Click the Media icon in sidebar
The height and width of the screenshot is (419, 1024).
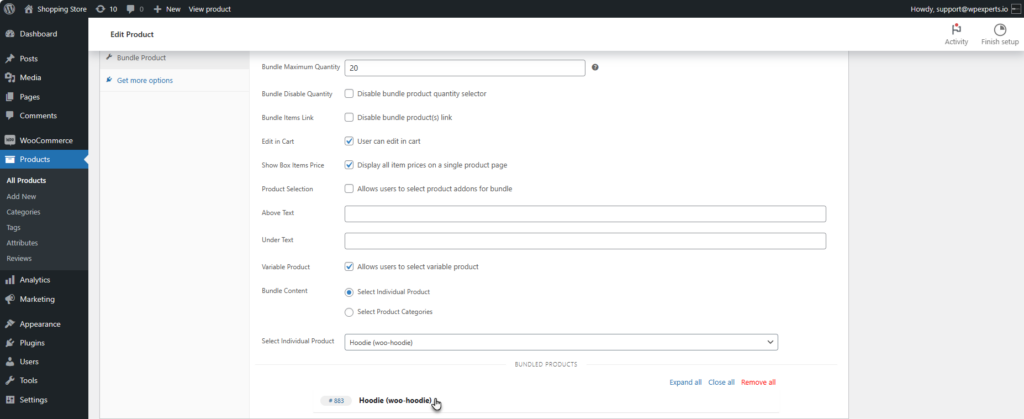point(10,78)
